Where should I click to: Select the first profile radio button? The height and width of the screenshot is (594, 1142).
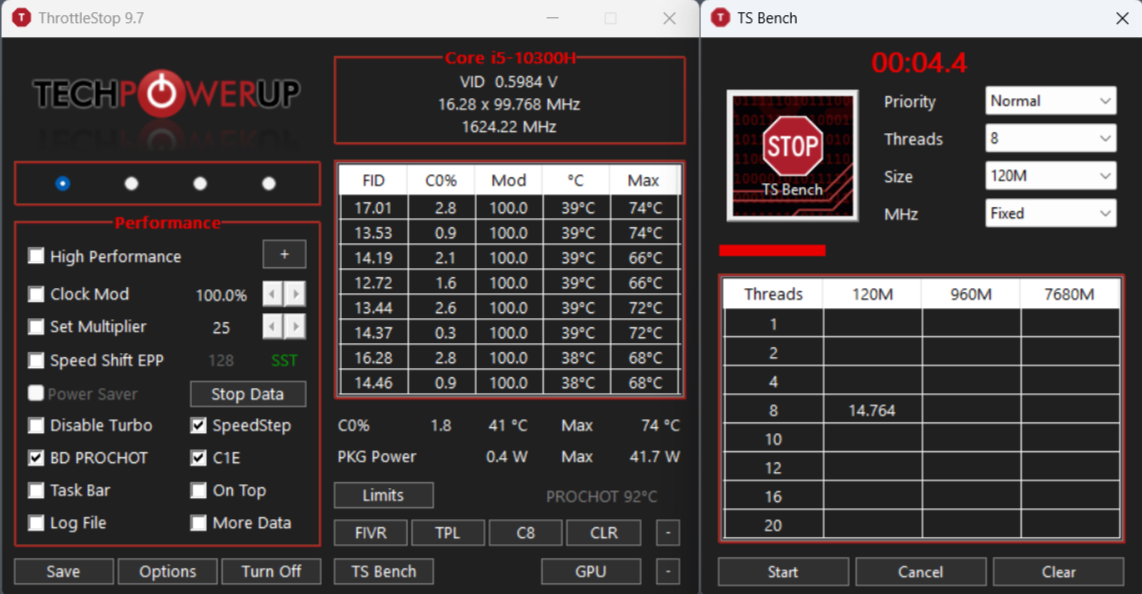(x=63, y=183)
